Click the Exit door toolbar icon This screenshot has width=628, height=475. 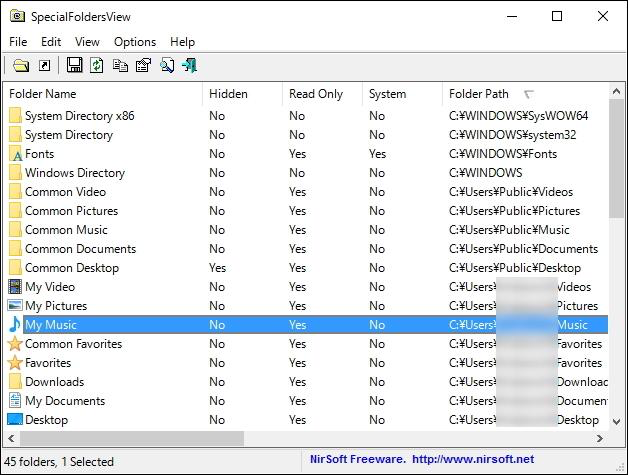(189, 66)
